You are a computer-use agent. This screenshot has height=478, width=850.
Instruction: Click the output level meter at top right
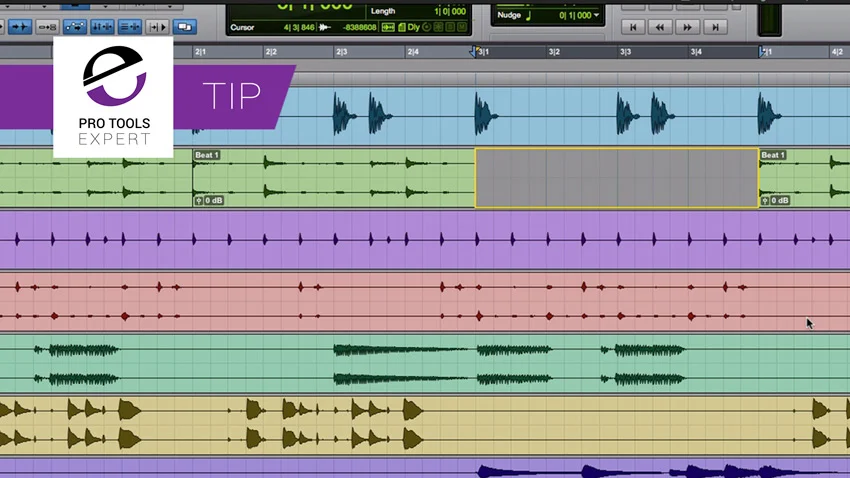(x=770, y=18)
